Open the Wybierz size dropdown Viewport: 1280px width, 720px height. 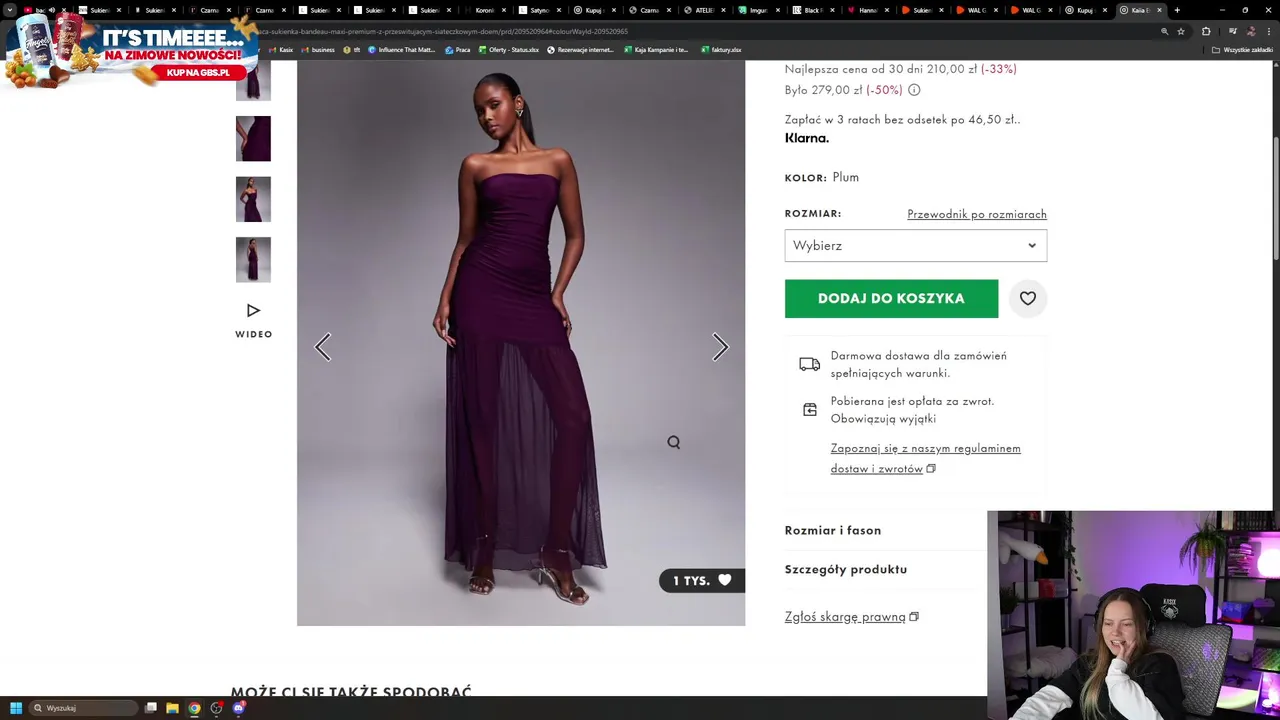[x=915, y=245]
